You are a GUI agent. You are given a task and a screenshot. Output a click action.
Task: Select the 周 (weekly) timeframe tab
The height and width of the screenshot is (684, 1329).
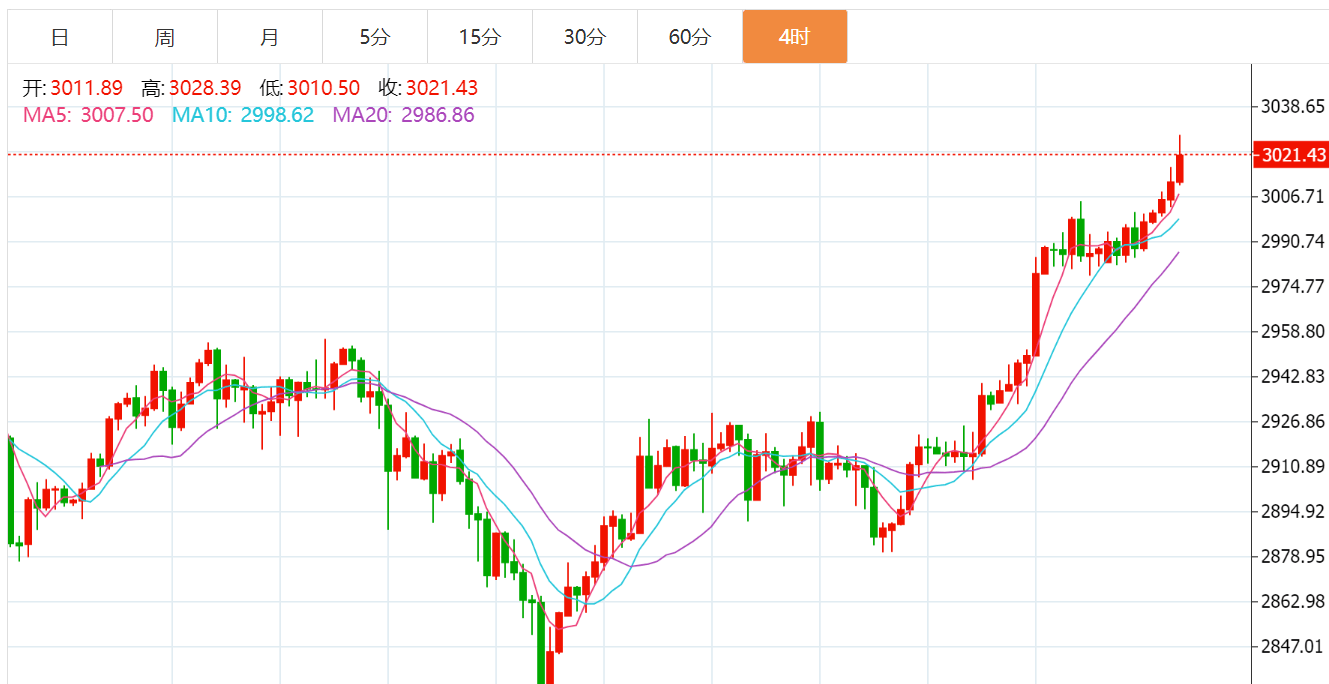tap(165, 37)
